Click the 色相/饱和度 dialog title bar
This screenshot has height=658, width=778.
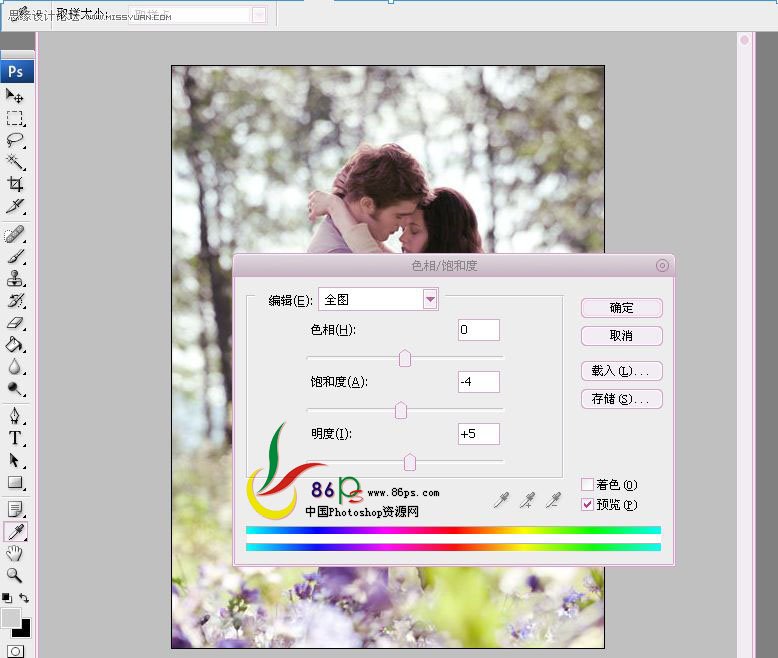click(454, 265)
